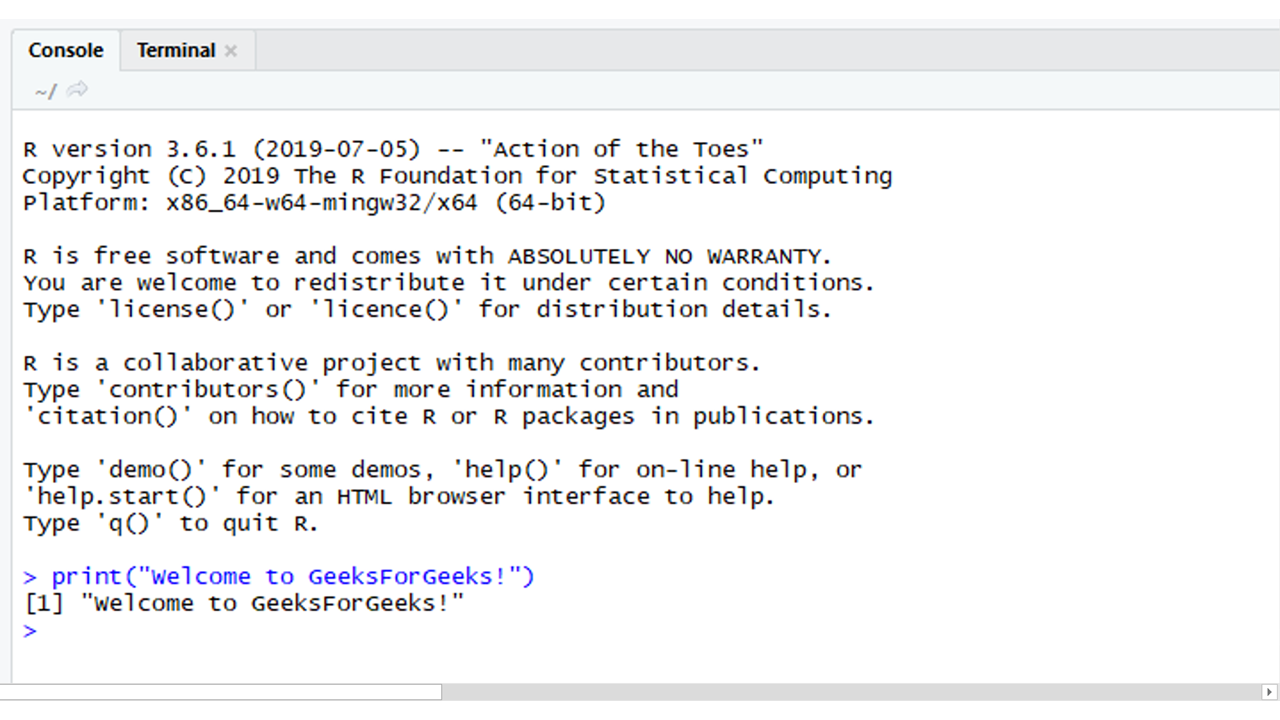Viewport: 1280px width, 720px height.
Task: Click the empty horizontal scrollbar track area
Action: 850,692
